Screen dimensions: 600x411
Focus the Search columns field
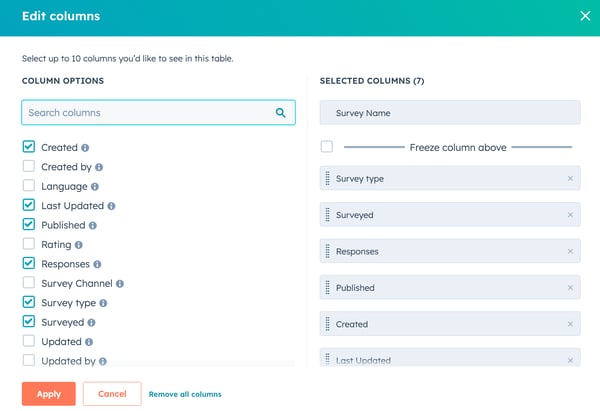(x=148, y=113)
